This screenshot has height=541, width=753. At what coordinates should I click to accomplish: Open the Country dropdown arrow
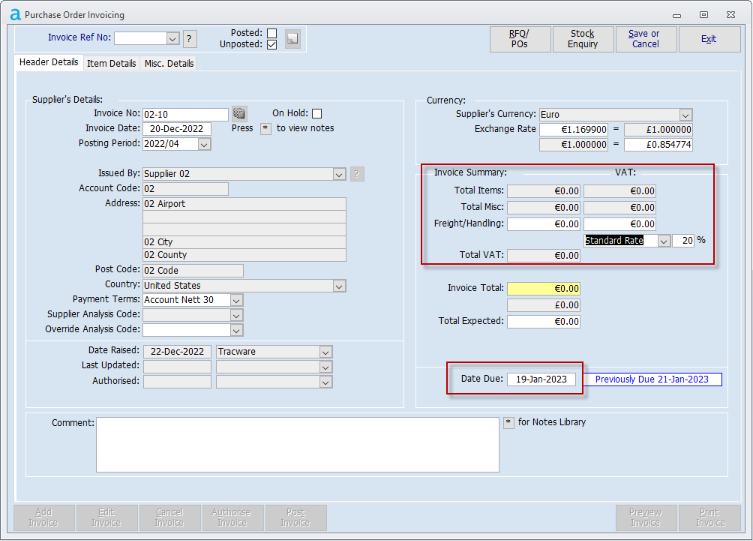(x=339, y=286)
